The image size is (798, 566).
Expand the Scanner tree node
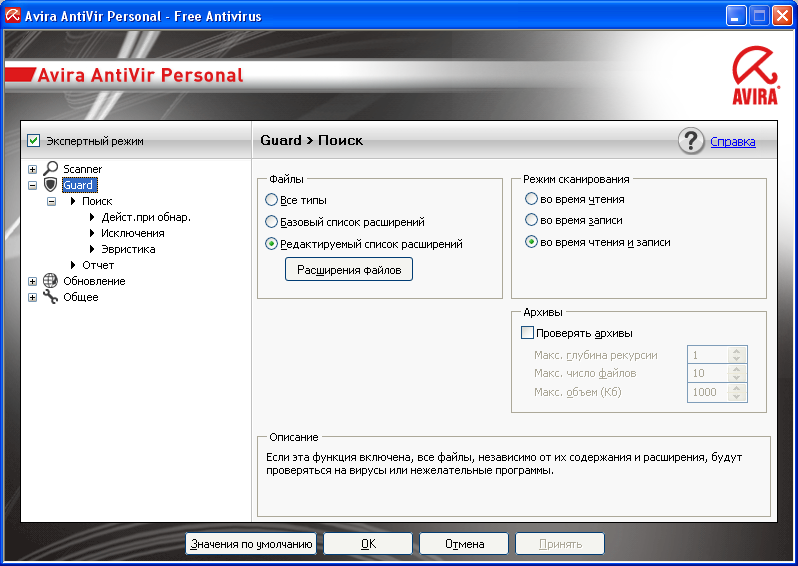[x=33, y=169]
